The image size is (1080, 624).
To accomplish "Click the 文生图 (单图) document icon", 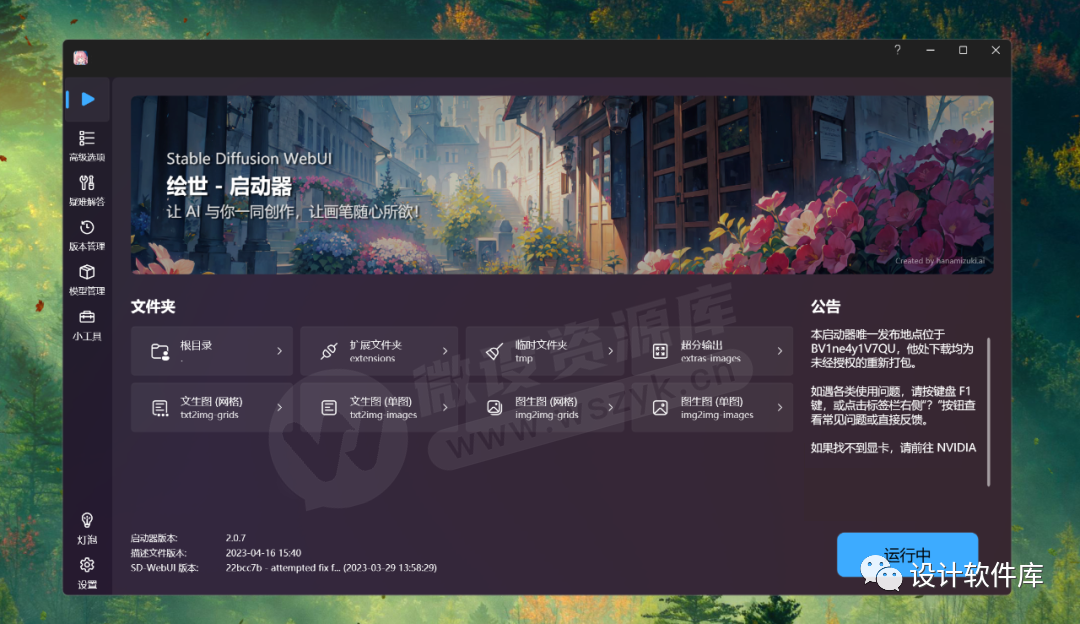I will [329, 408].
